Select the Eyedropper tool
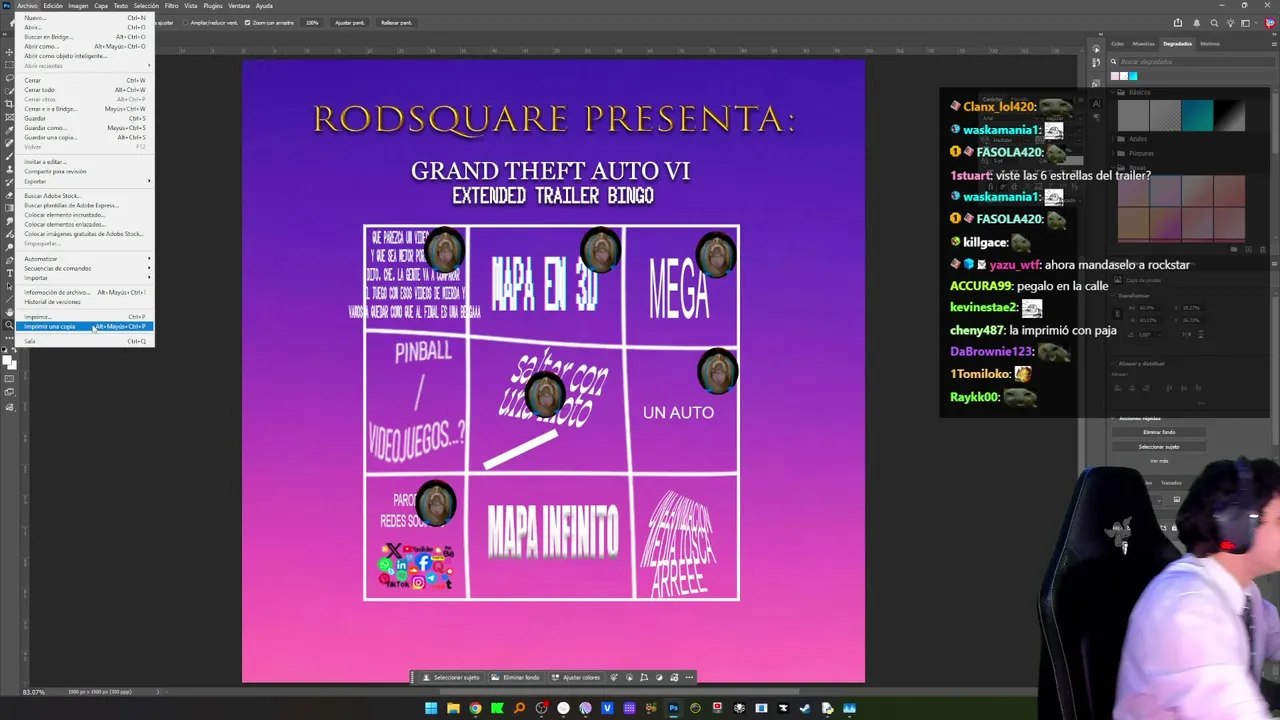 tap(10, 130)
